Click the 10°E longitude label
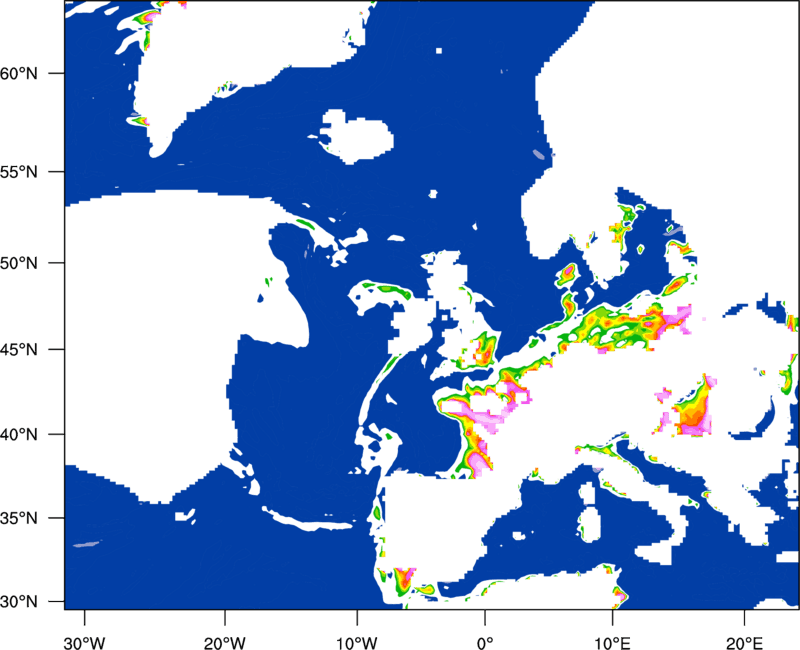800x650 pixels. pos(612,643)
